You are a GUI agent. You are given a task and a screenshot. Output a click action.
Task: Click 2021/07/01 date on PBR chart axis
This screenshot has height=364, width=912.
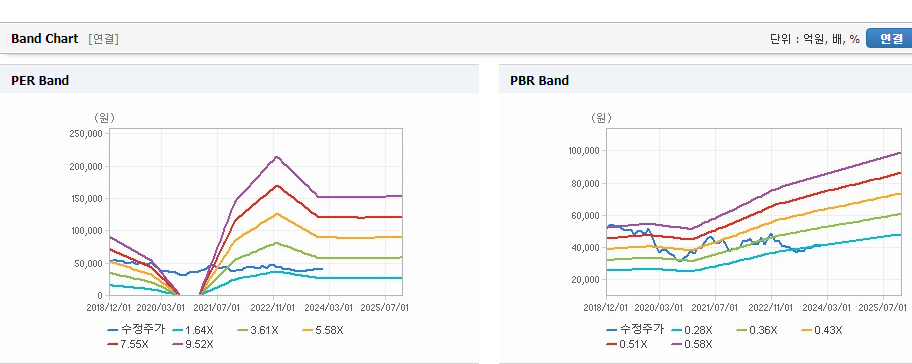point(716,307)
